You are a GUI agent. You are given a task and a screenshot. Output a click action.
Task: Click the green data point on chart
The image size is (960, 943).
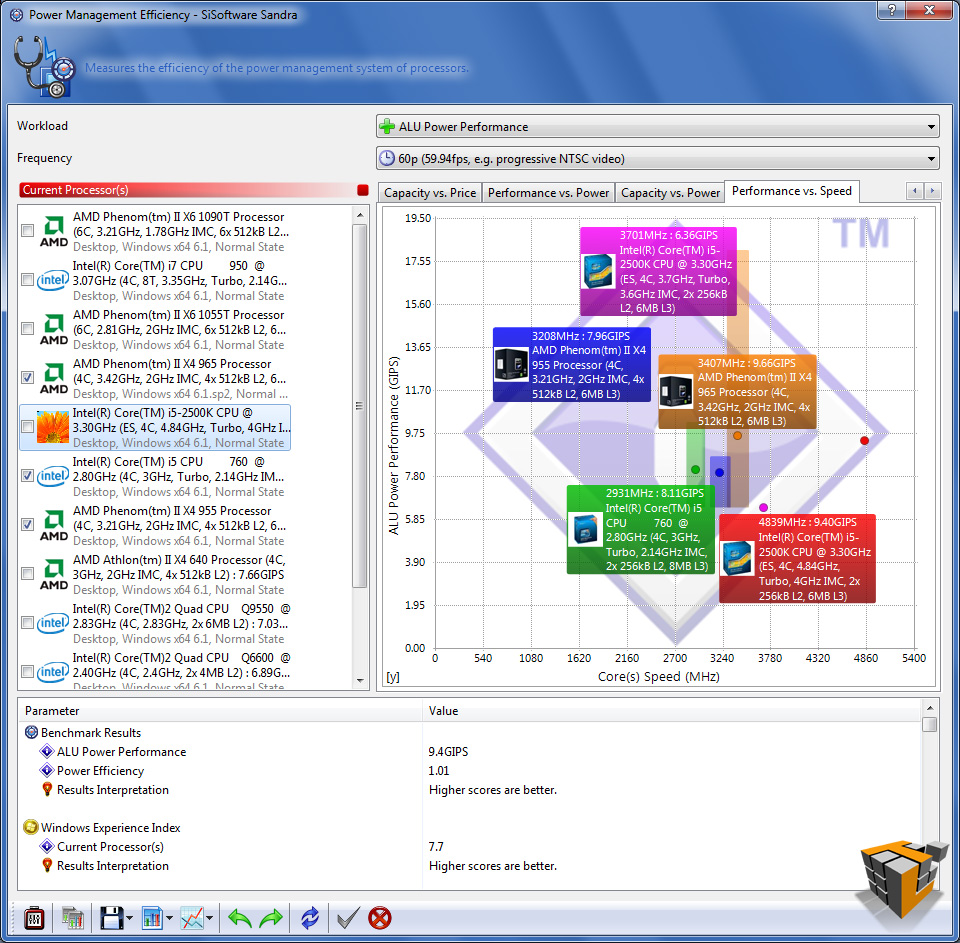pos(695,470)
